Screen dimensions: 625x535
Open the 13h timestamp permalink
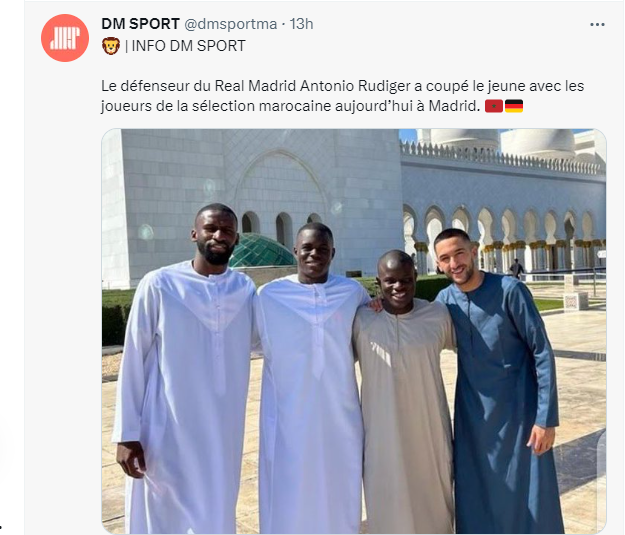tap(301, 24)
